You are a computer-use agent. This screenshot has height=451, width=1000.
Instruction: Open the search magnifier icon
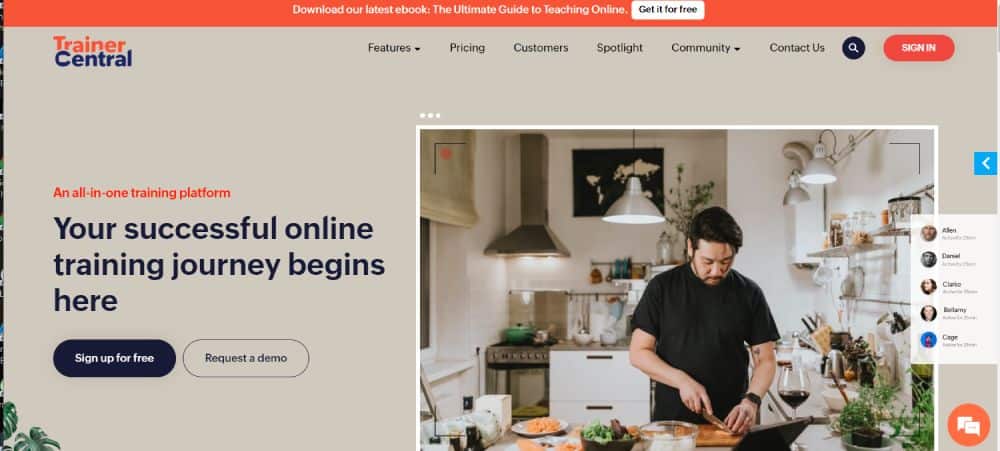[853, 48]
